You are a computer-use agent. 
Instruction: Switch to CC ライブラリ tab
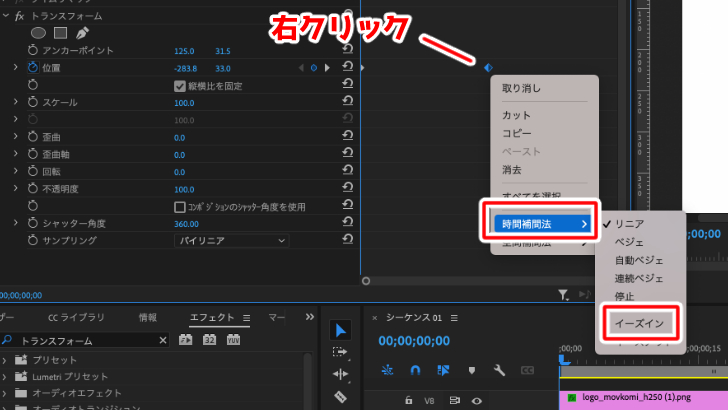click(76, 317)
